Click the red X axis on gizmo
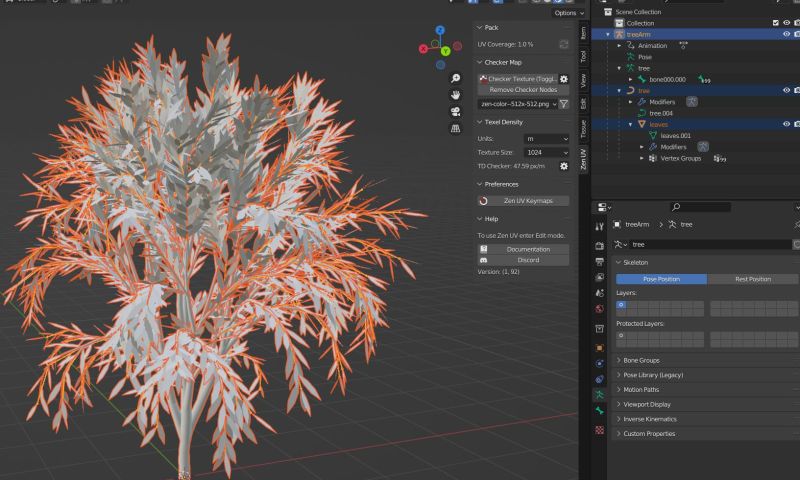 point(423,49)
